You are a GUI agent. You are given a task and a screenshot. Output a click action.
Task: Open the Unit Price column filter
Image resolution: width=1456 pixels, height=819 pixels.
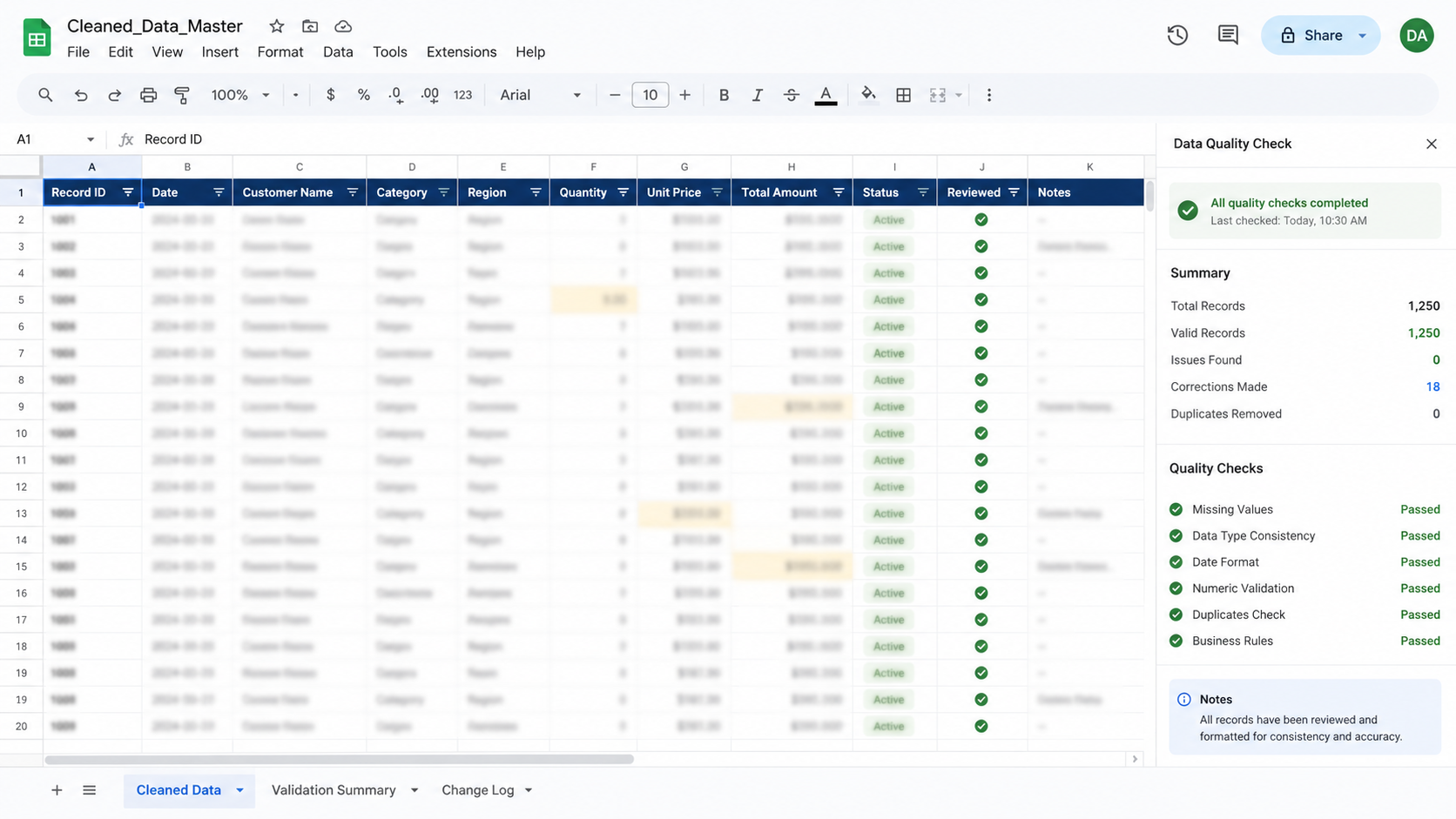point(717,192)
